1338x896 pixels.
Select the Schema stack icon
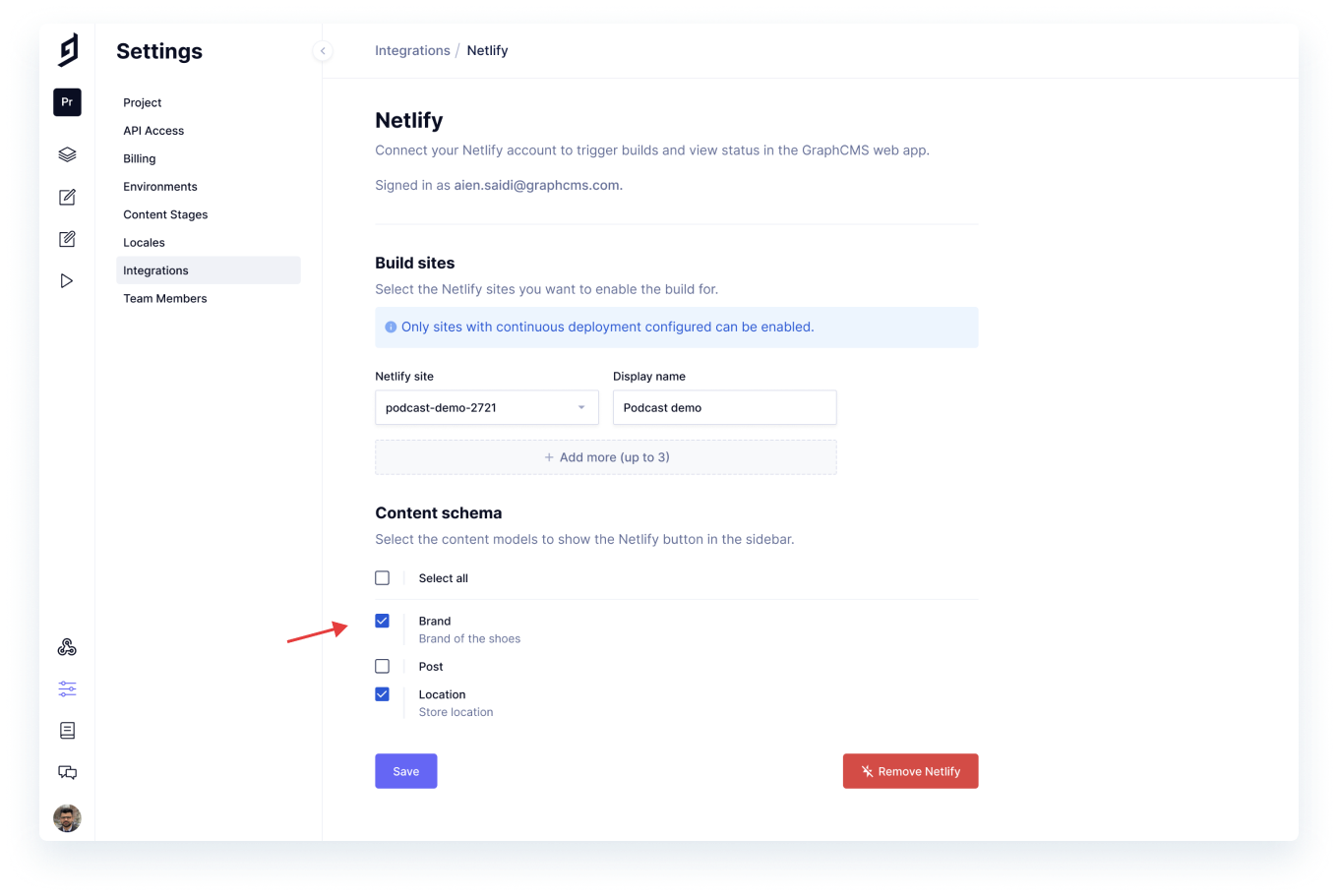(x=67, y=153)
